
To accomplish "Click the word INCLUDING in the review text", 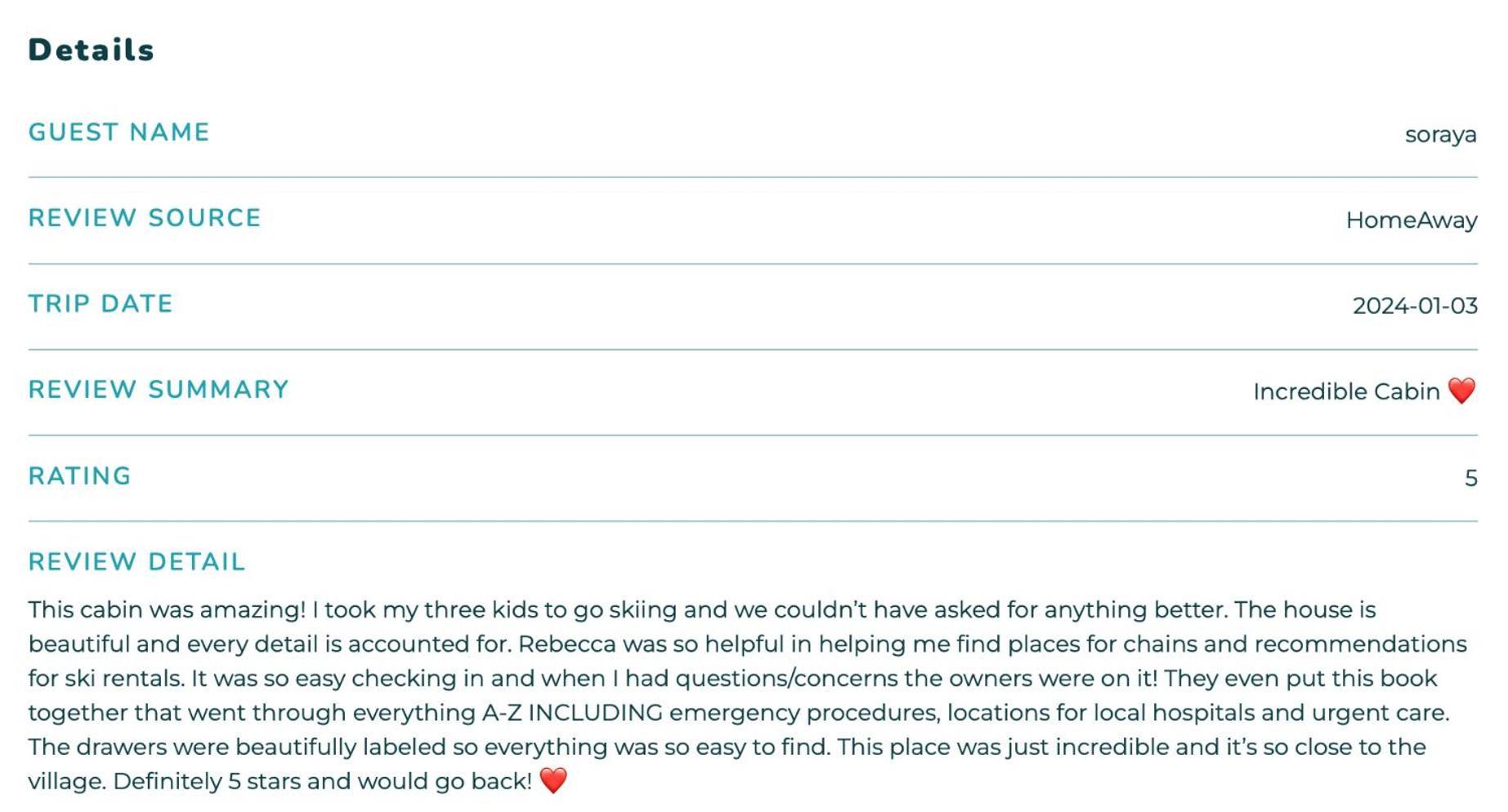I will click(595, 713).
